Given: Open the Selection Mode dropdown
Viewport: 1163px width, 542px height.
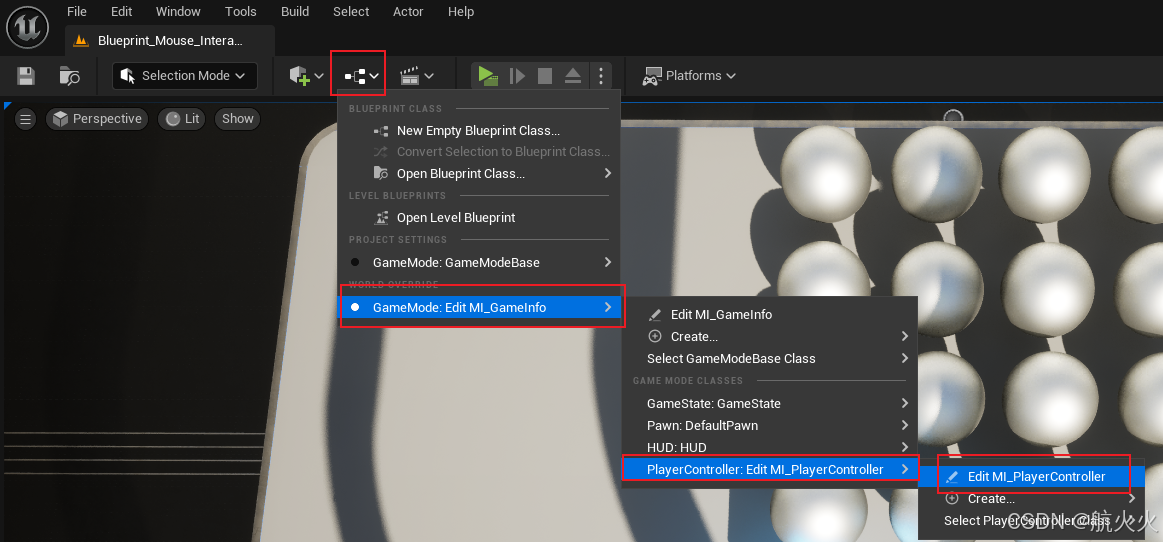Looking at the screenshot, I should (x=185, y=76).
